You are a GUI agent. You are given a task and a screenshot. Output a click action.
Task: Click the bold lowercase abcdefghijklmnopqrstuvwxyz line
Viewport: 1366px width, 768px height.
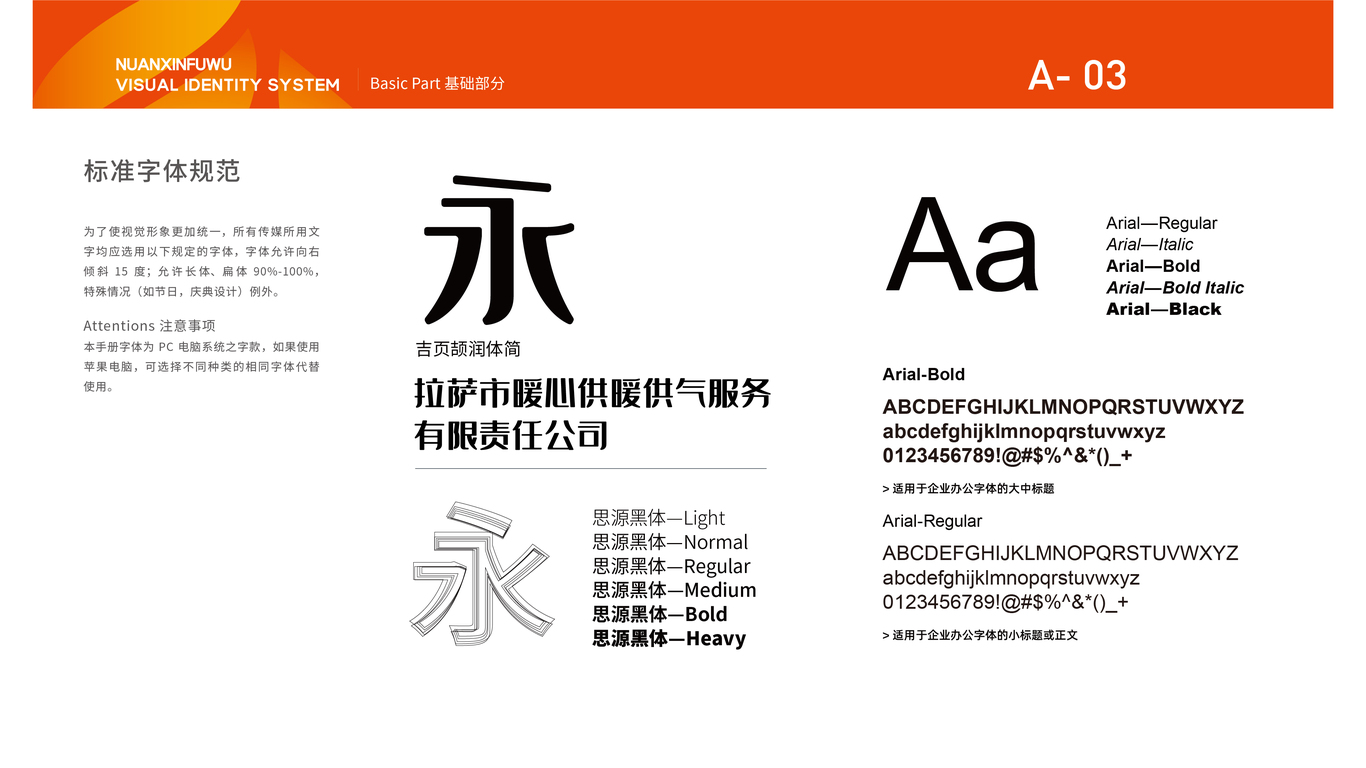pos(1024,432)
